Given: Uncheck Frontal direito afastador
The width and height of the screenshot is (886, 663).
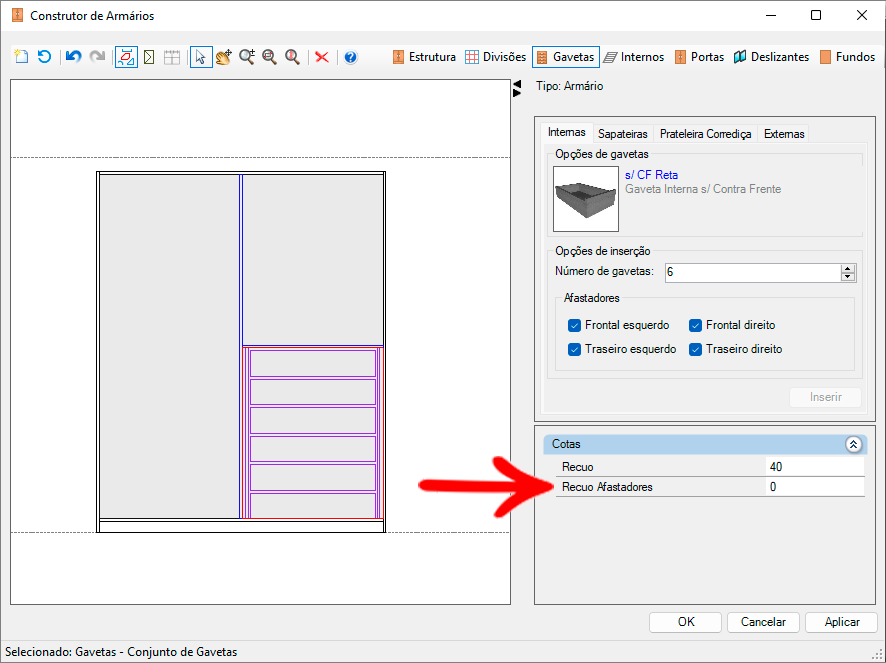Looking at the screenshot, I should pyautogui.click(x=696, y=326).
